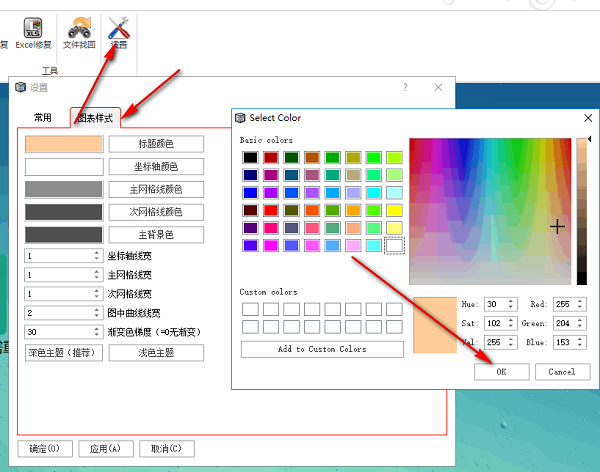Click the 次网格线颜色 button
The width and height of the screenshot is (600, 472).
coord(156,212)
